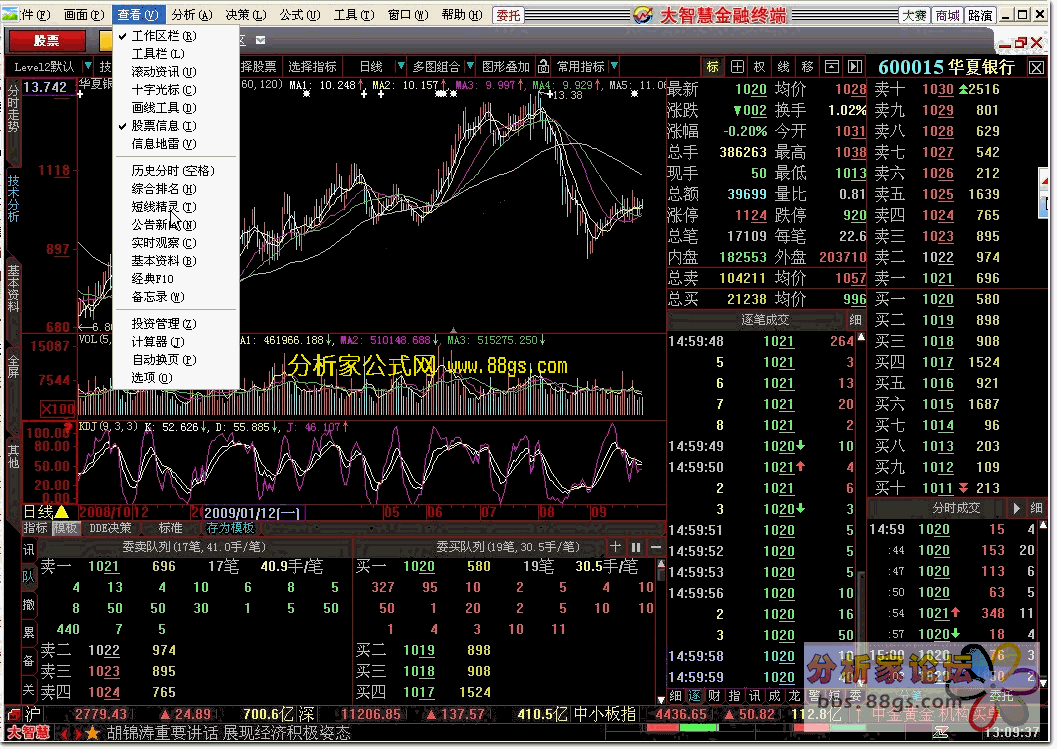Screen dimensions: 1057x749
Task: Toggle the 标 indicator icon in chart toolbar
Action: [x=713, y=67]
